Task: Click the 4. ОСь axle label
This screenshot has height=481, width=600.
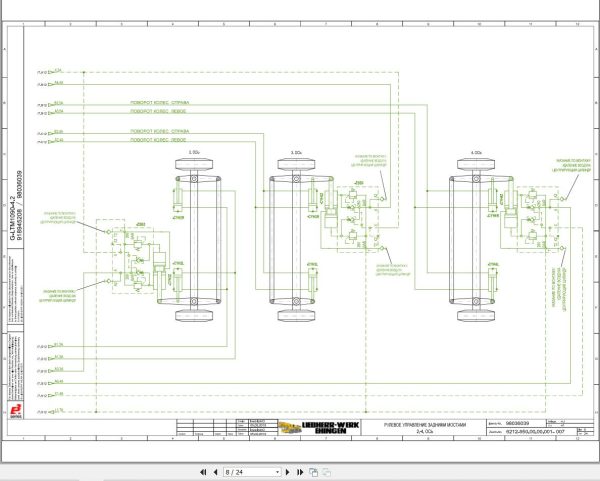Action: pyautogui.click(x=476, y=152)
